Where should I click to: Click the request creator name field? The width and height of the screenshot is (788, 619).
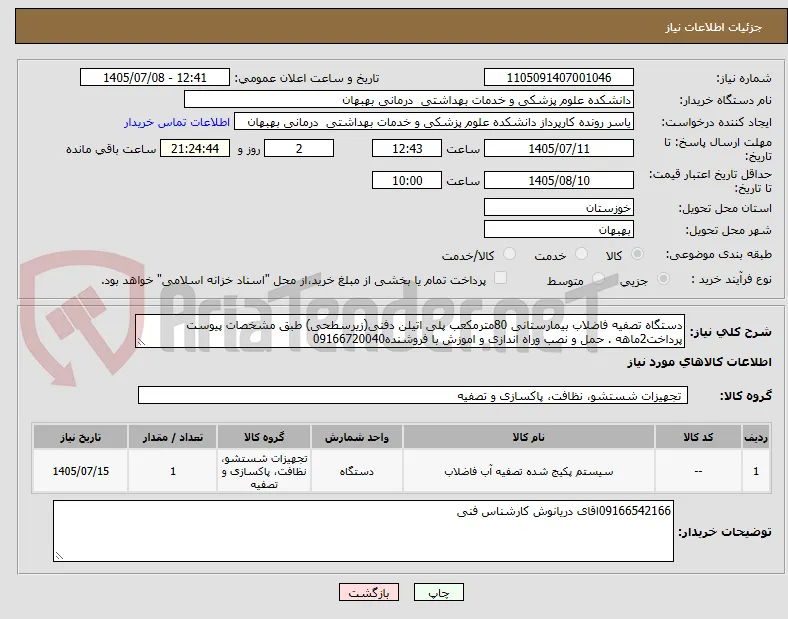pos(434,122)
